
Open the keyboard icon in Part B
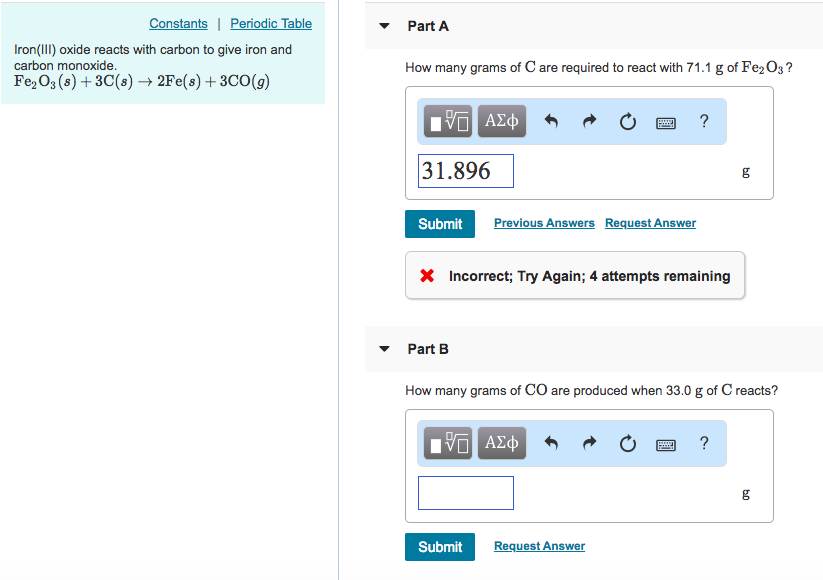(x=666, y=443)
